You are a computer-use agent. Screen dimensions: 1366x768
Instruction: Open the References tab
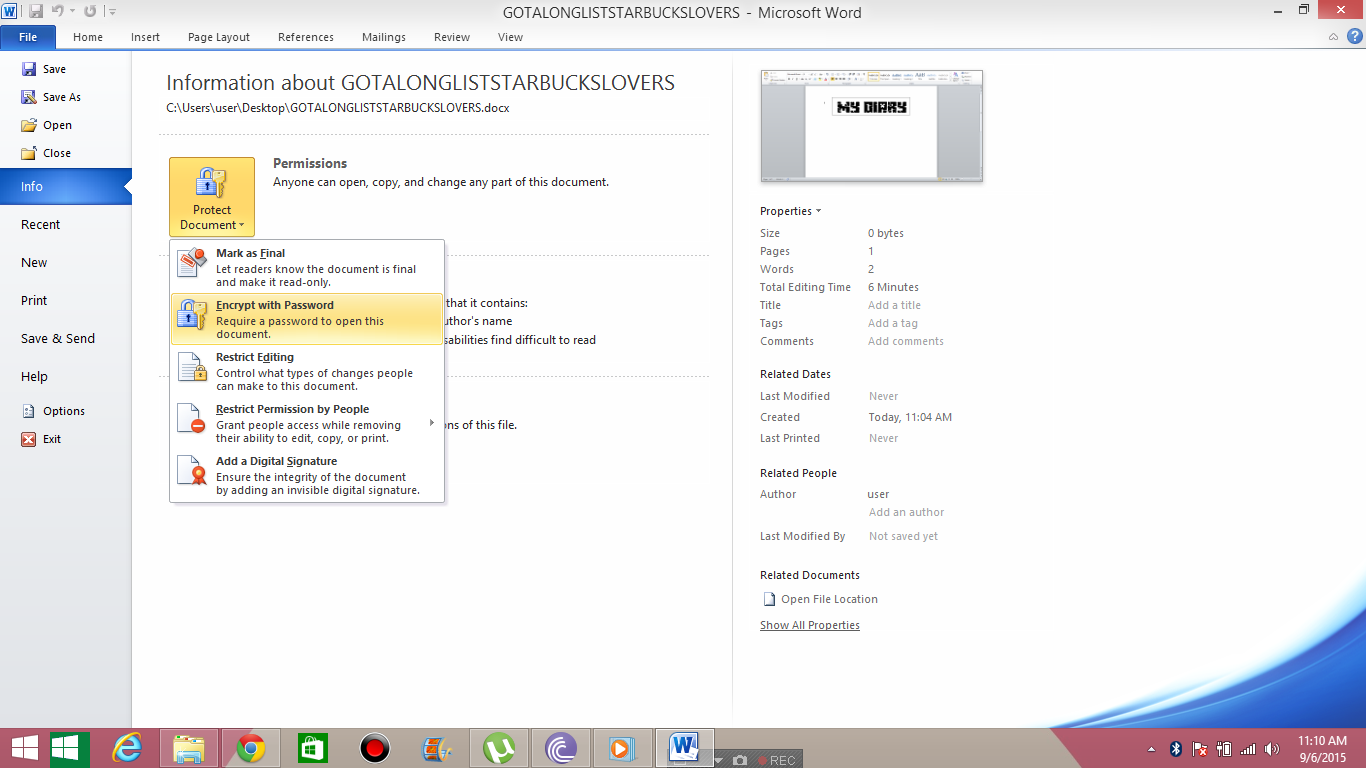[x=306, y=37]
